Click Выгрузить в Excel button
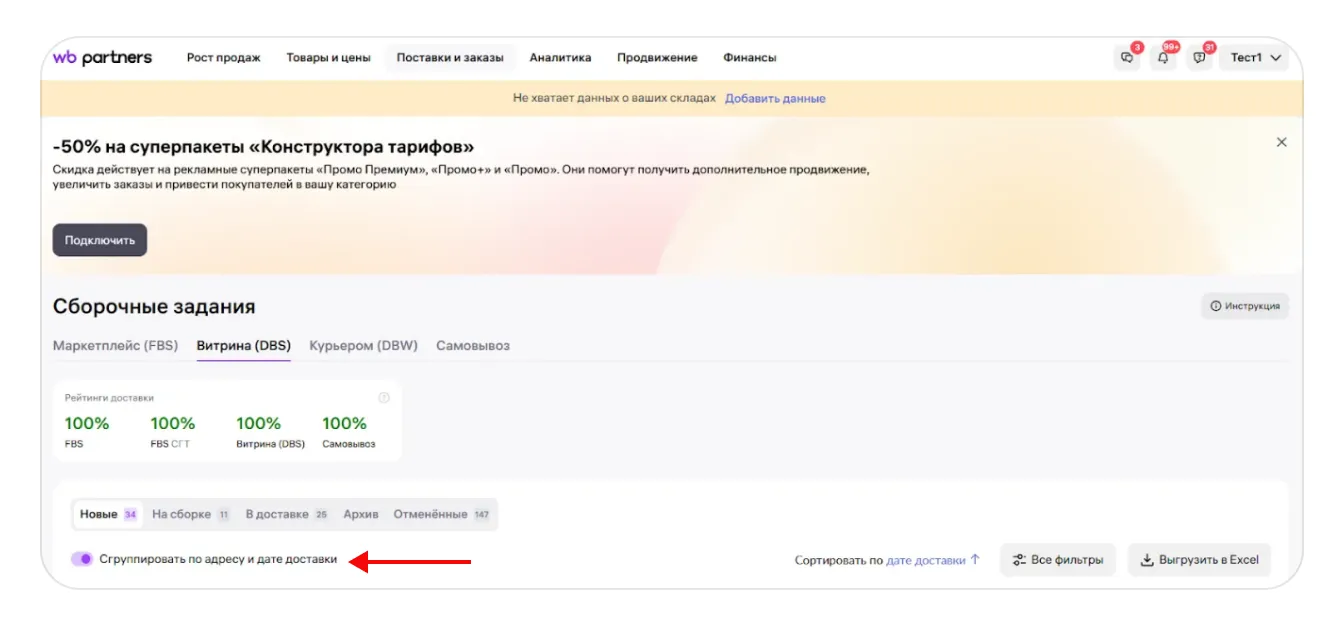This screenshot has height=626, width=1344. pos(1199,560)
